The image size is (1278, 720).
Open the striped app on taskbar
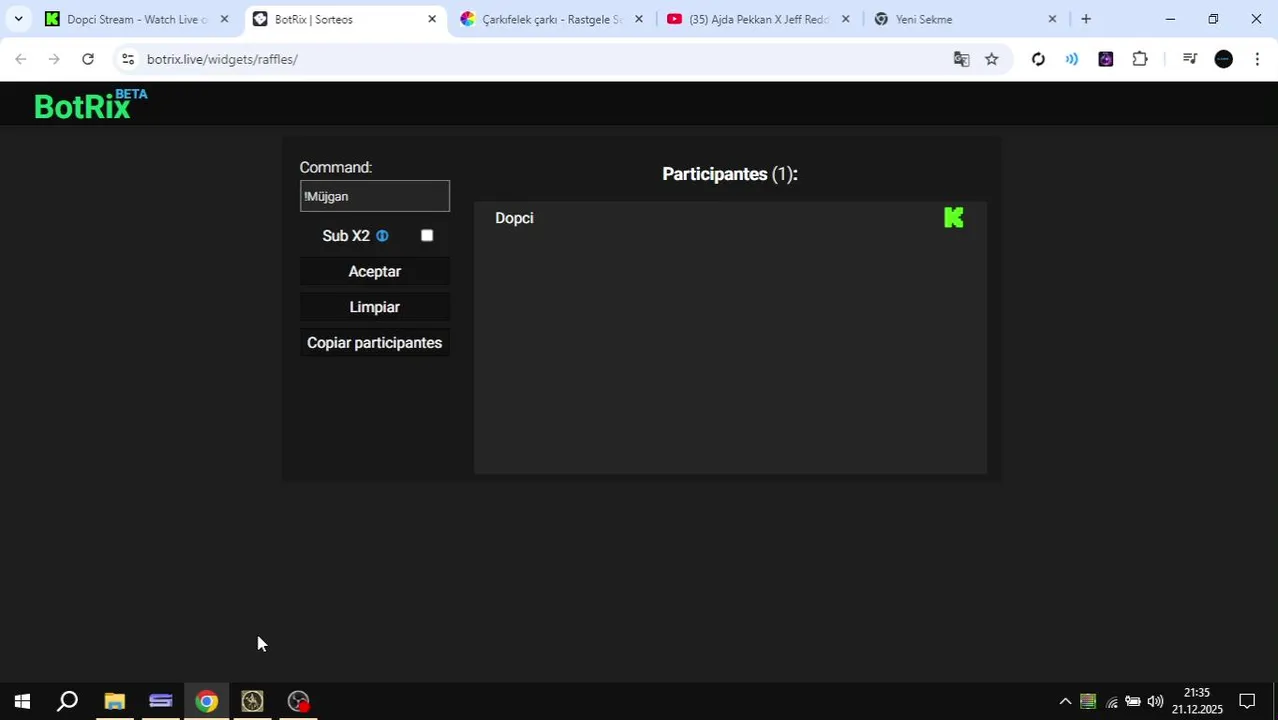(x=160, y=701)
